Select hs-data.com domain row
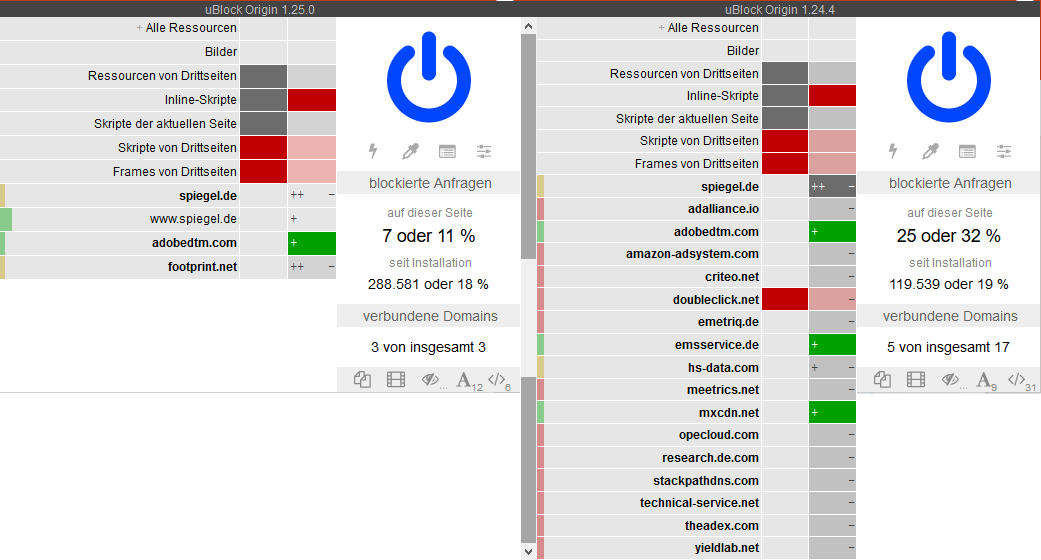1041x560 pixels. tap(649, 367)
